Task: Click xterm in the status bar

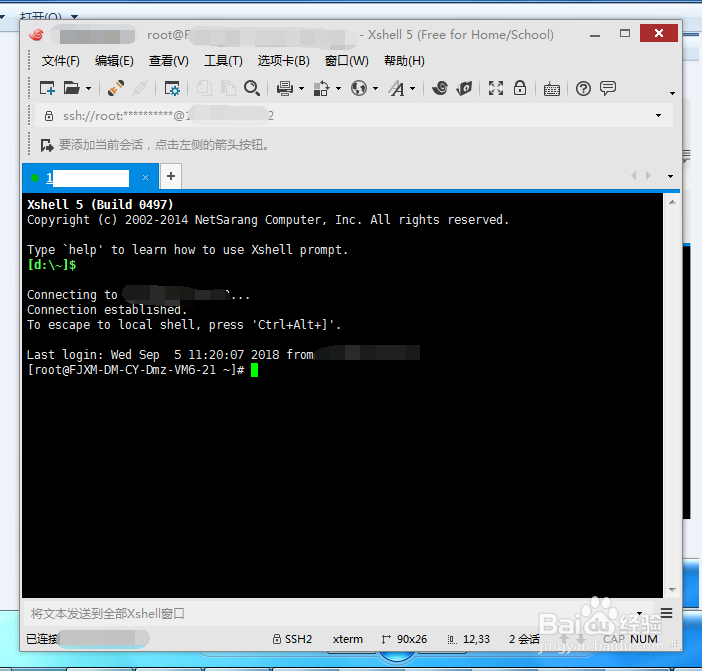Action: 347,639
